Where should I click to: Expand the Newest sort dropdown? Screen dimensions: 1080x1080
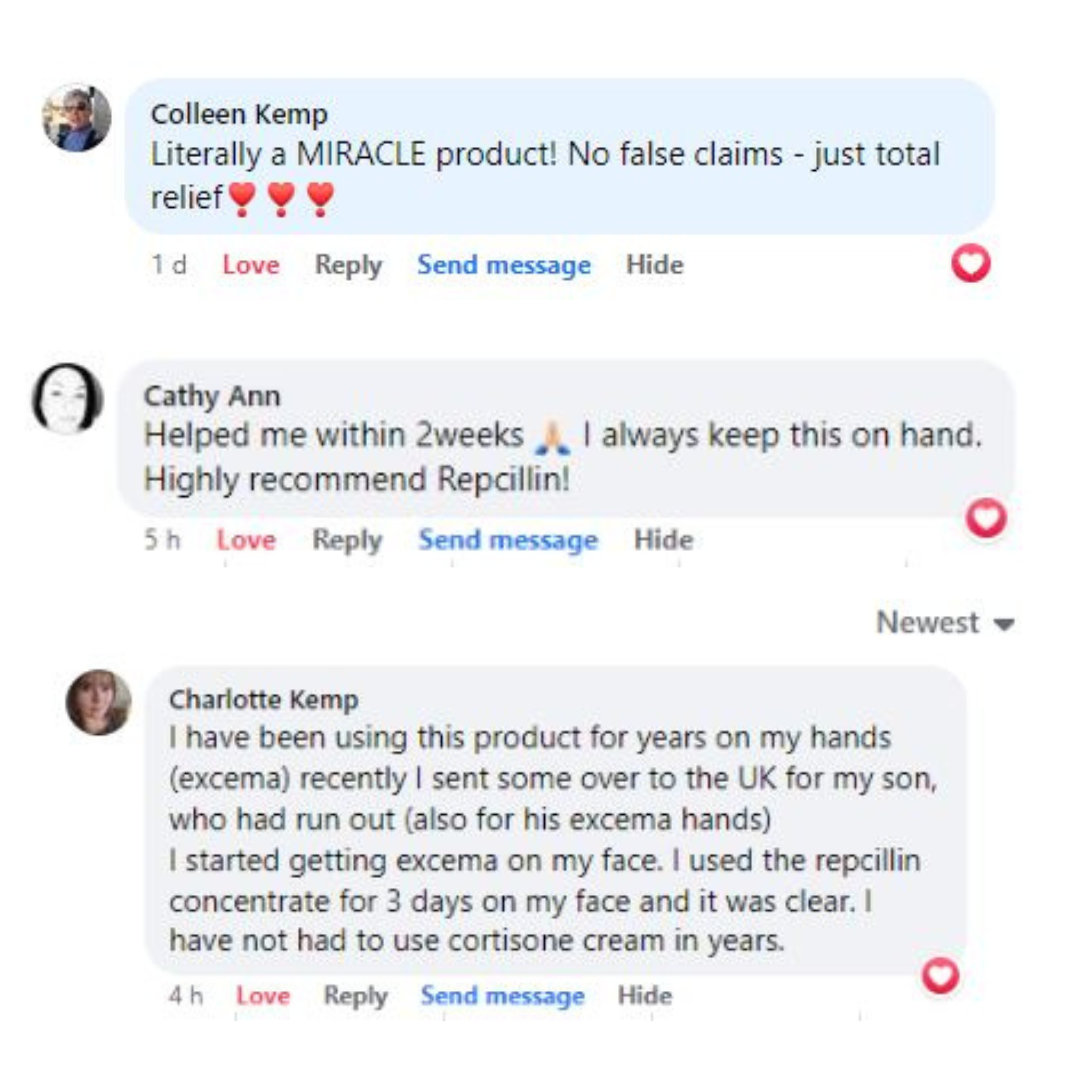(945, 623)
